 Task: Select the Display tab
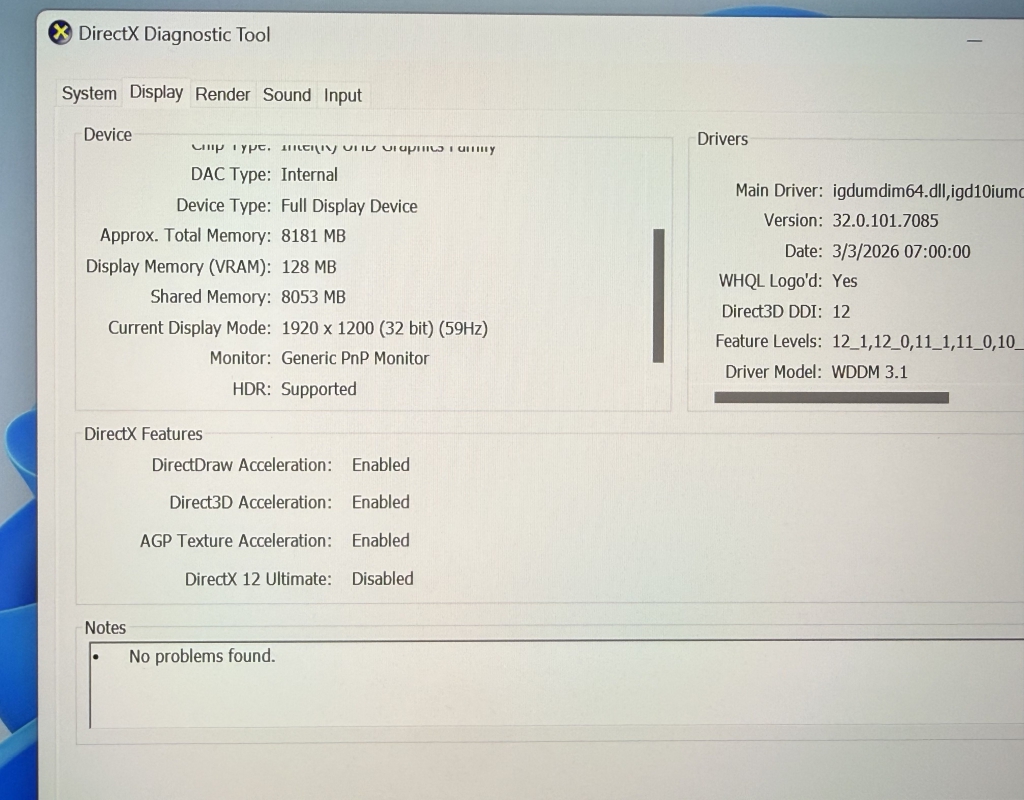tap(156, 92)
